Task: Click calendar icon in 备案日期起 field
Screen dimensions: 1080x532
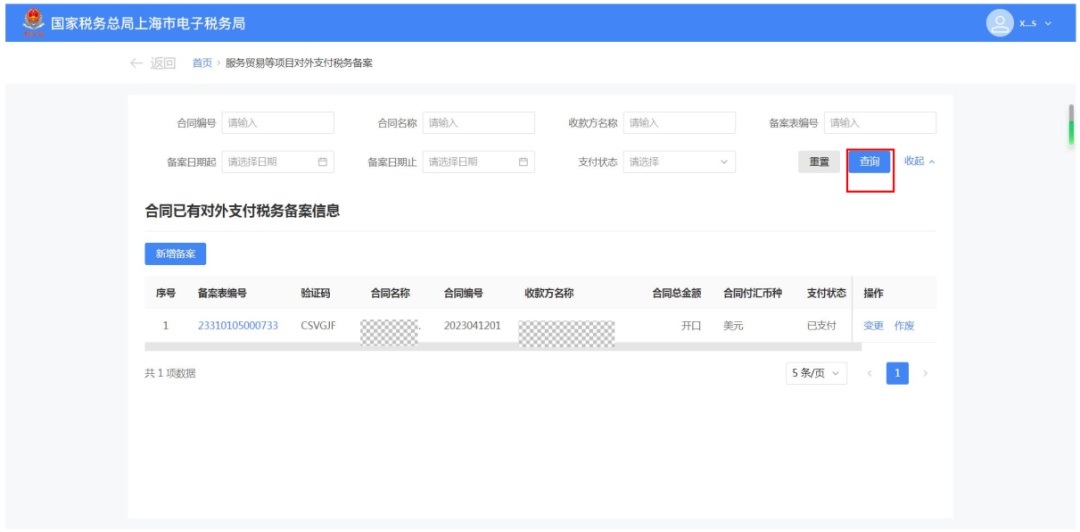Action: click(322, 162)
